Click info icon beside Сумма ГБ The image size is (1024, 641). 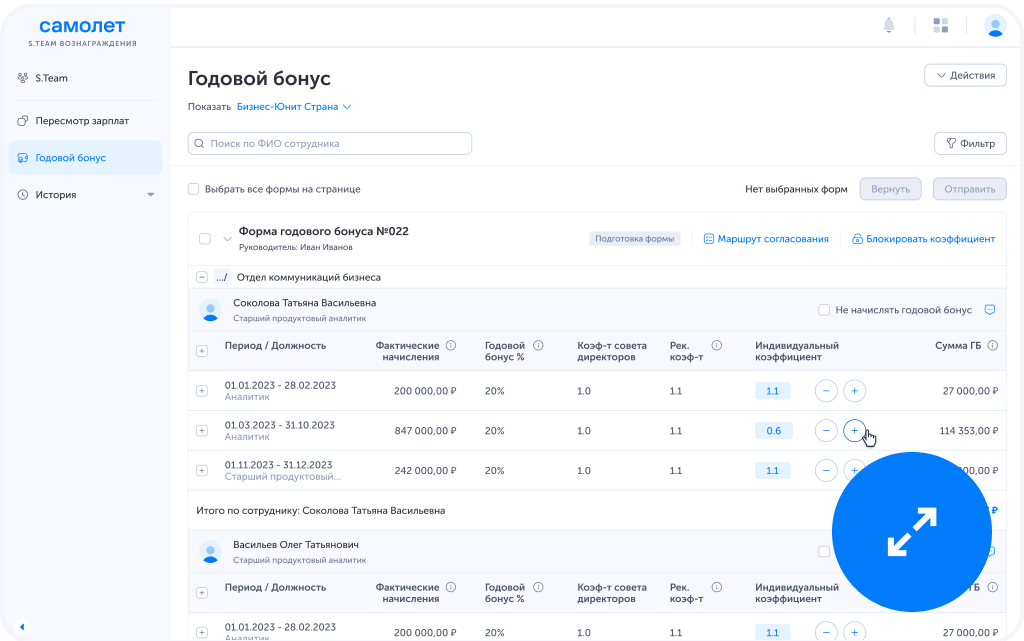click(993, 346)
